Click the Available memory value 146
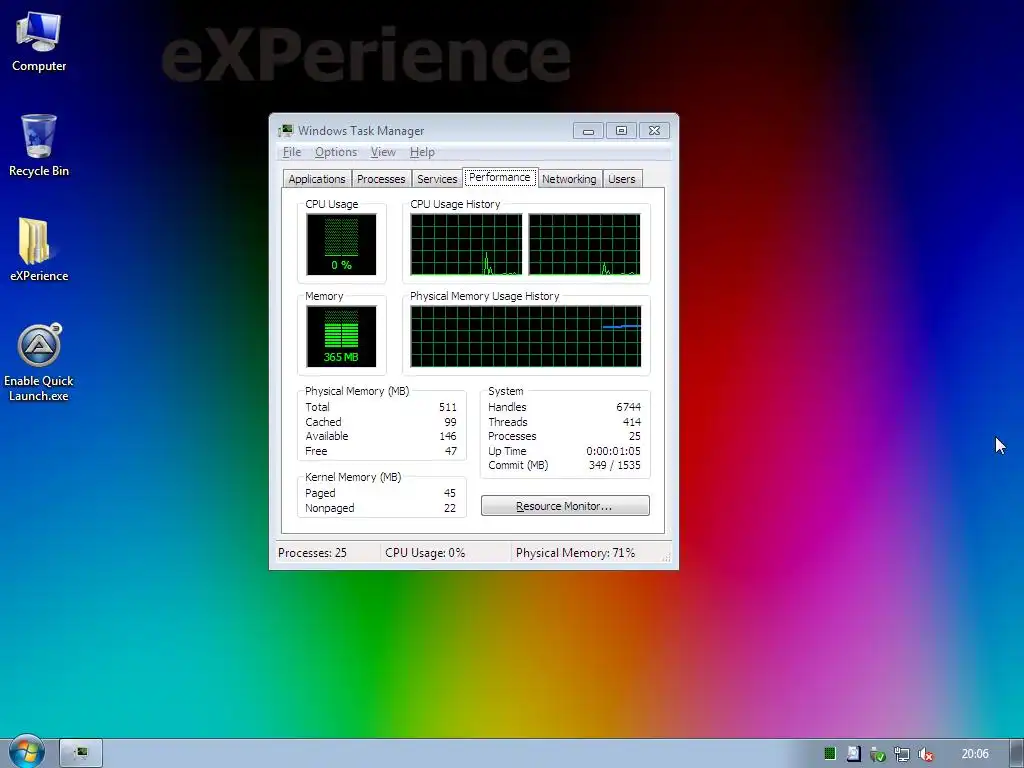1024x768 pixels. 447,436
